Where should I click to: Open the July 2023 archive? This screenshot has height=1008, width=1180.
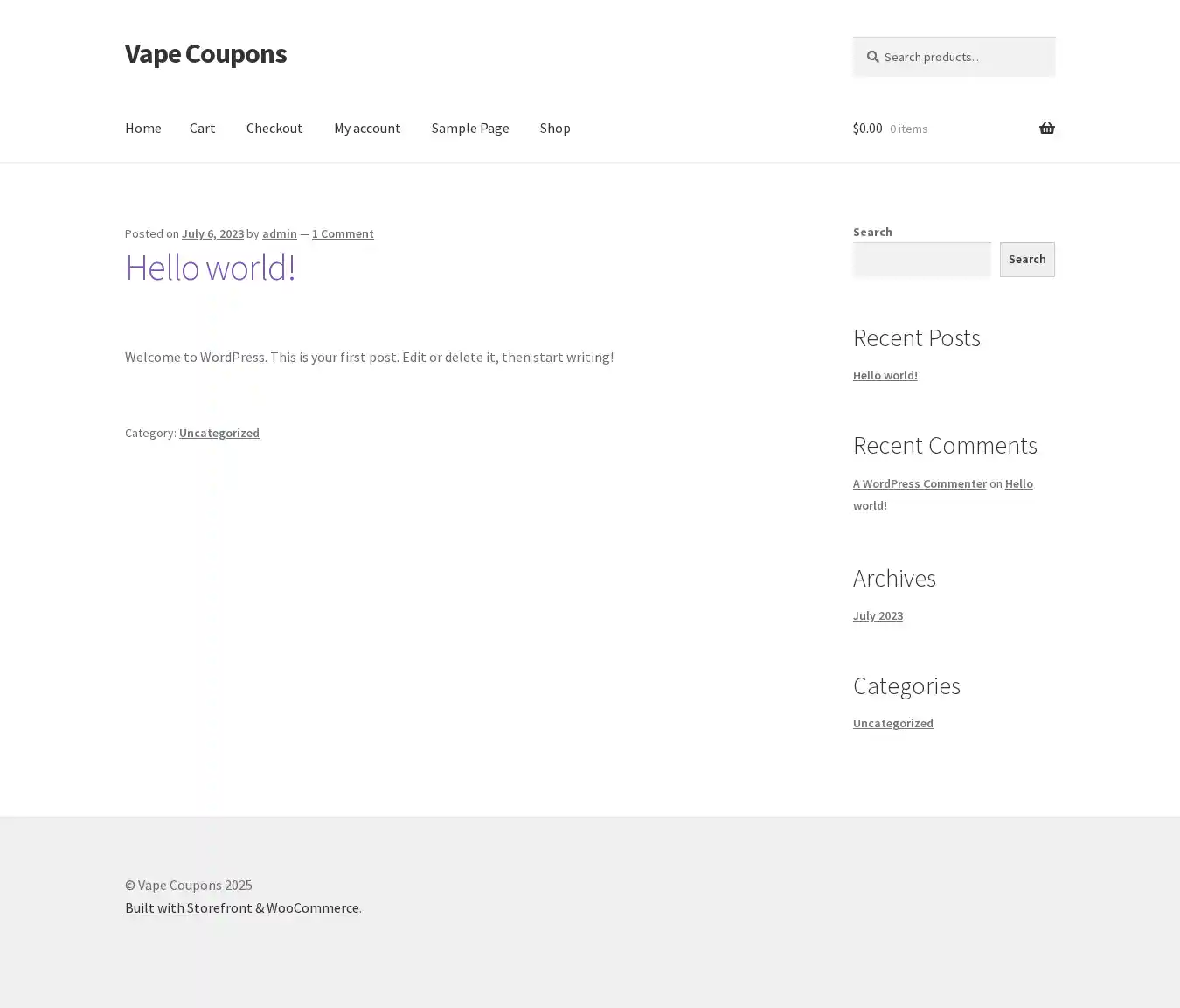pos(878,615)
